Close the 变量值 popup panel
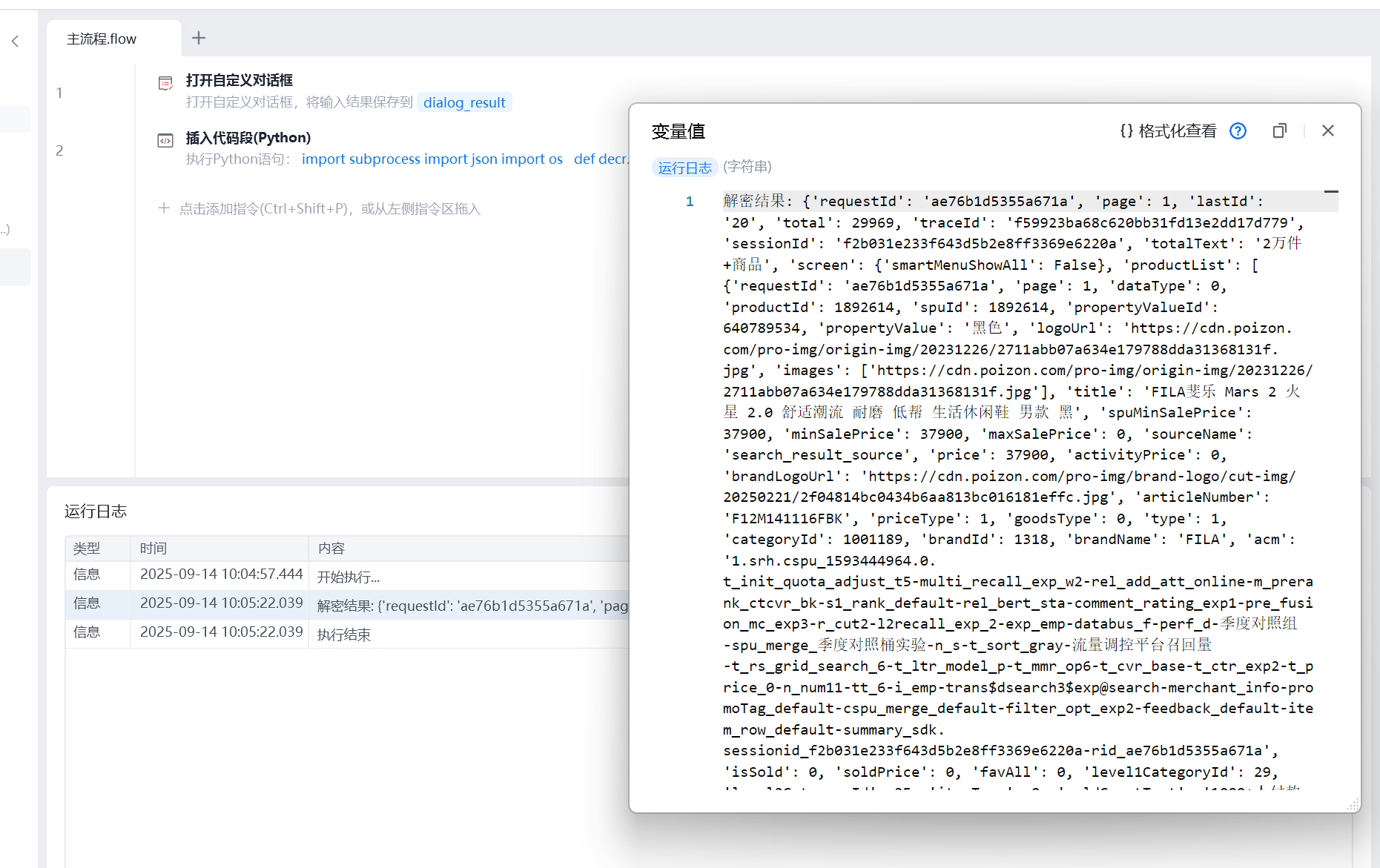This screenshot has width=1380, height=868. pyautogui.click(x=1327, y=131)
